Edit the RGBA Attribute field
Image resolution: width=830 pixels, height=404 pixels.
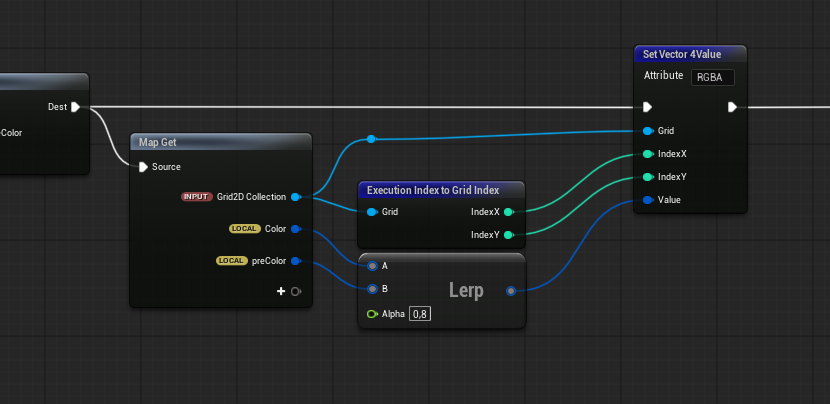pyautogui.click(x=712, y=77)
